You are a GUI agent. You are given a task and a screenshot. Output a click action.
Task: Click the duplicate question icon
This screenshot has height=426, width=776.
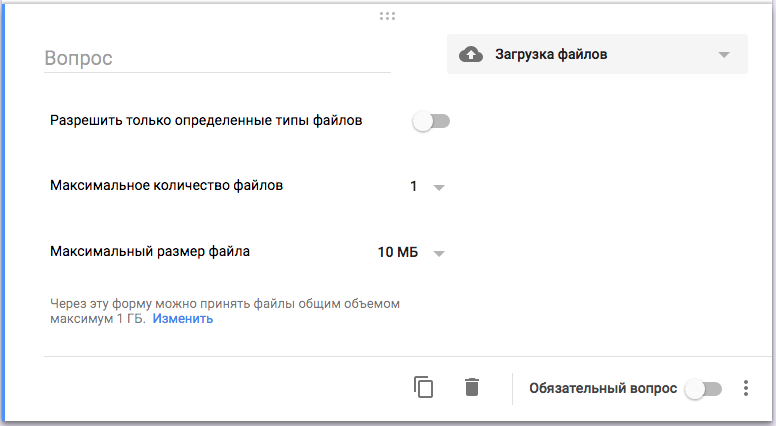click(423, 387)
